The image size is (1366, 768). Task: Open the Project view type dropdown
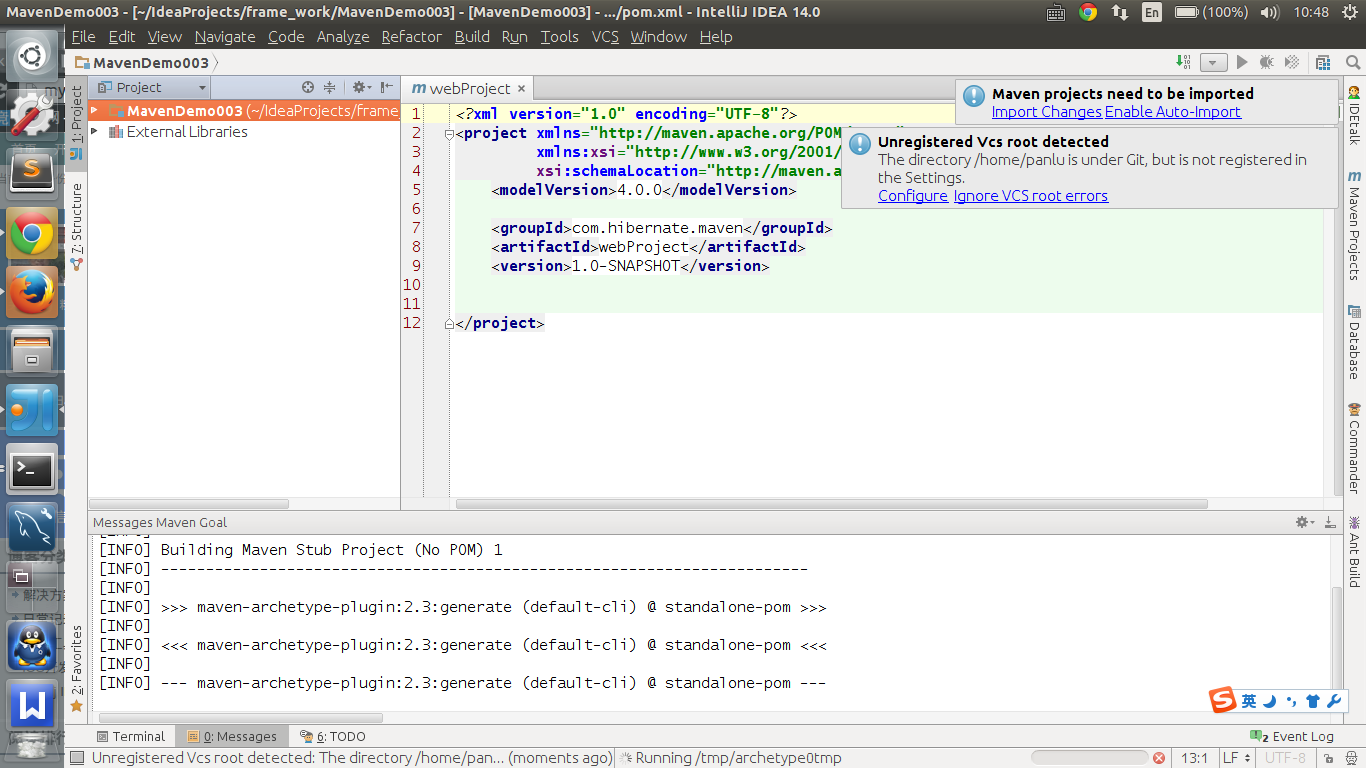[153, 88]
